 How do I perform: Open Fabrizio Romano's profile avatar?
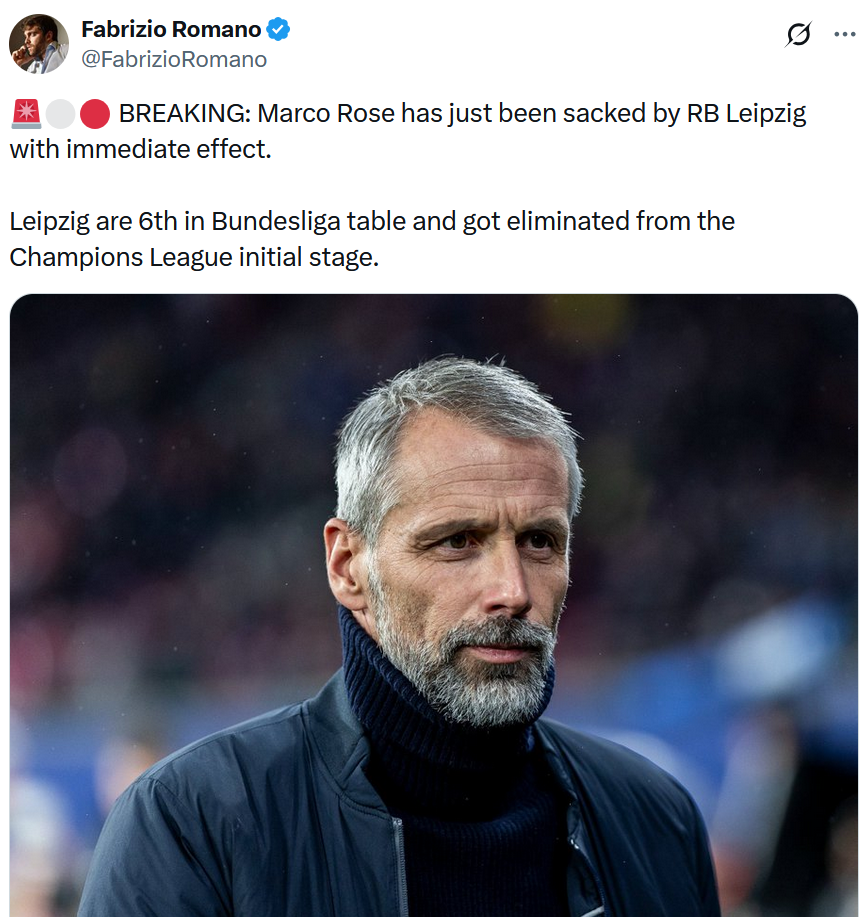coord(39,44)
